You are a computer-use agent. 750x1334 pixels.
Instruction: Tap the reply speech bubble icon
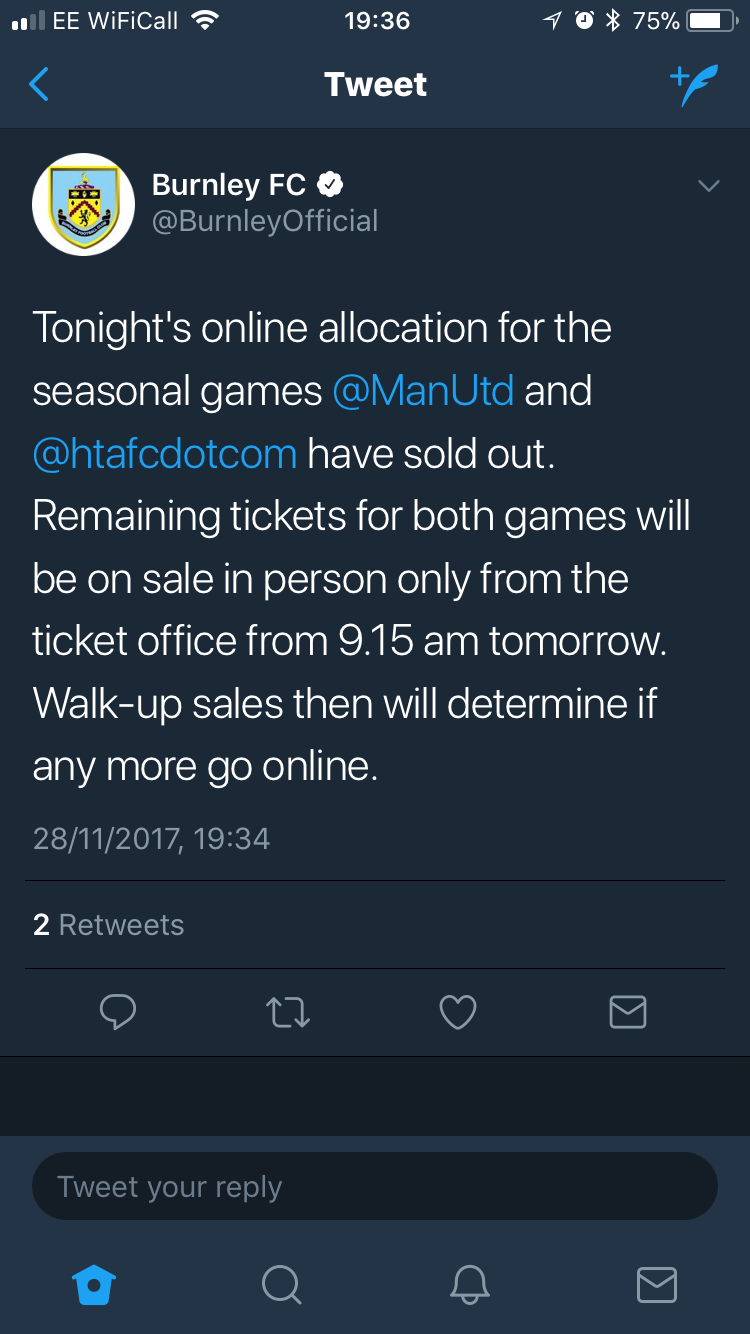coord(118,1012)
